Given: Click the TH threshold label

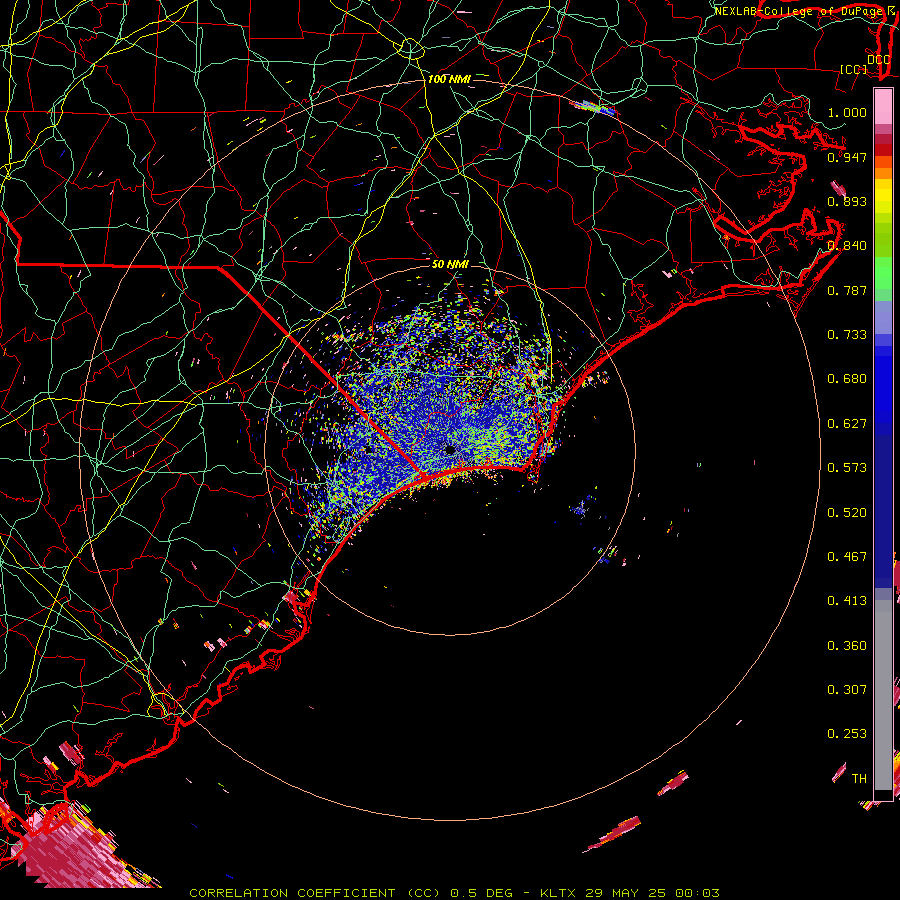Looking at the screenshot, I should click(x=859, y=779).
